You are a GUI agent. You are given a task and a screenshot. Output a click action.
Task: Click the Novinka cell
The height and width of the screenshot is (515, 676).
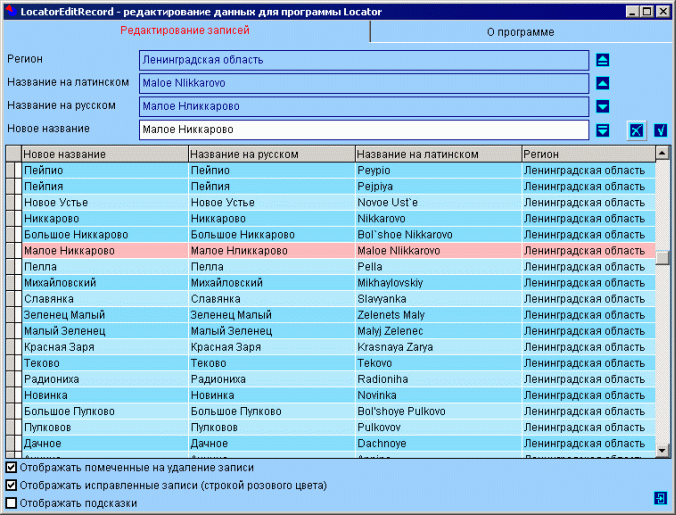tap(438, 395)
